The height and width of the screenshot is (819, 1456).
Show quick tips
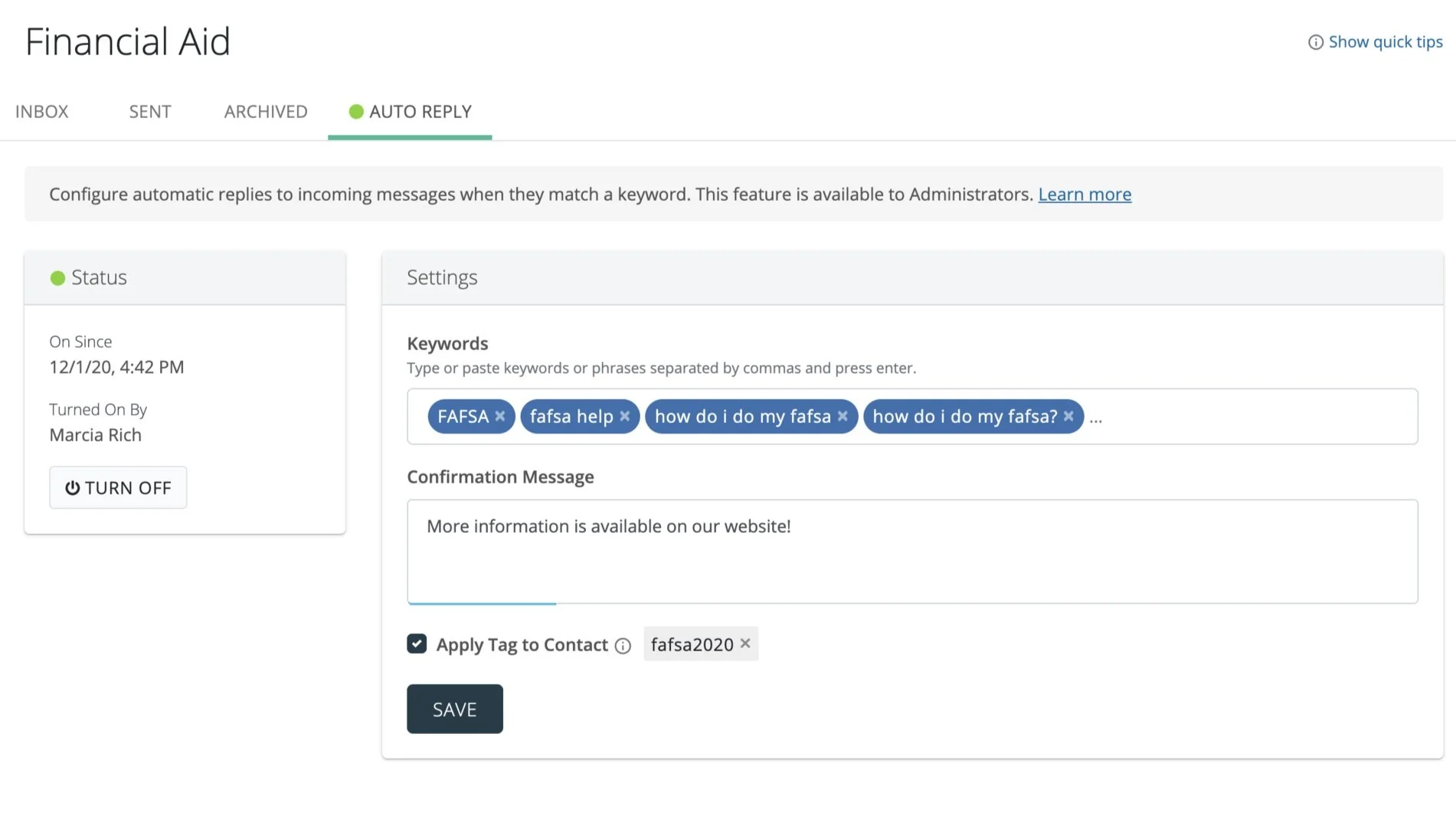pyautogui.click(x=1385, y=42)
